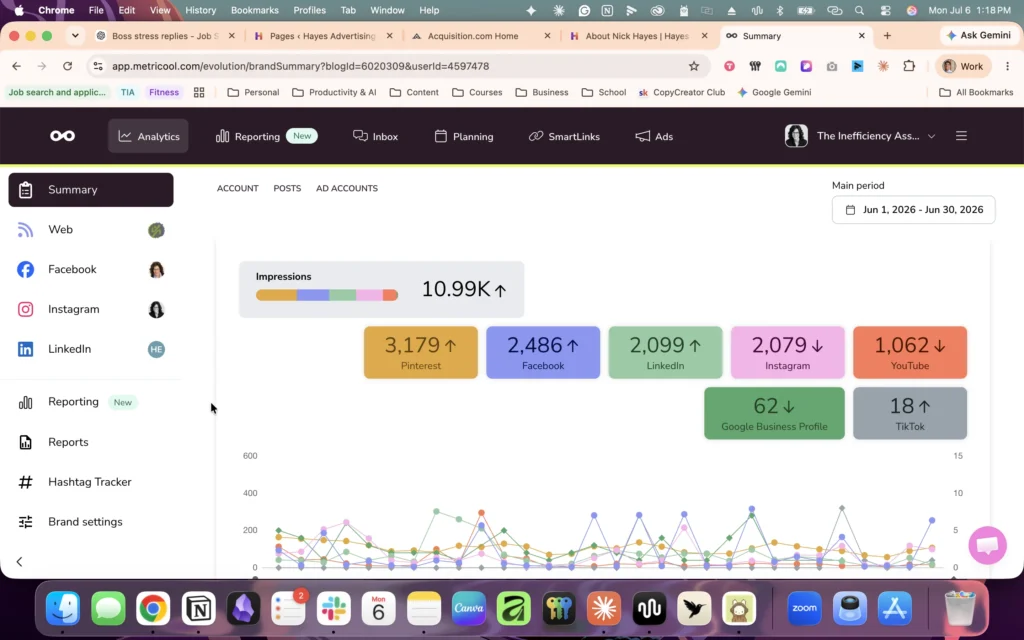Click the impressions color distribution bar

327,295
